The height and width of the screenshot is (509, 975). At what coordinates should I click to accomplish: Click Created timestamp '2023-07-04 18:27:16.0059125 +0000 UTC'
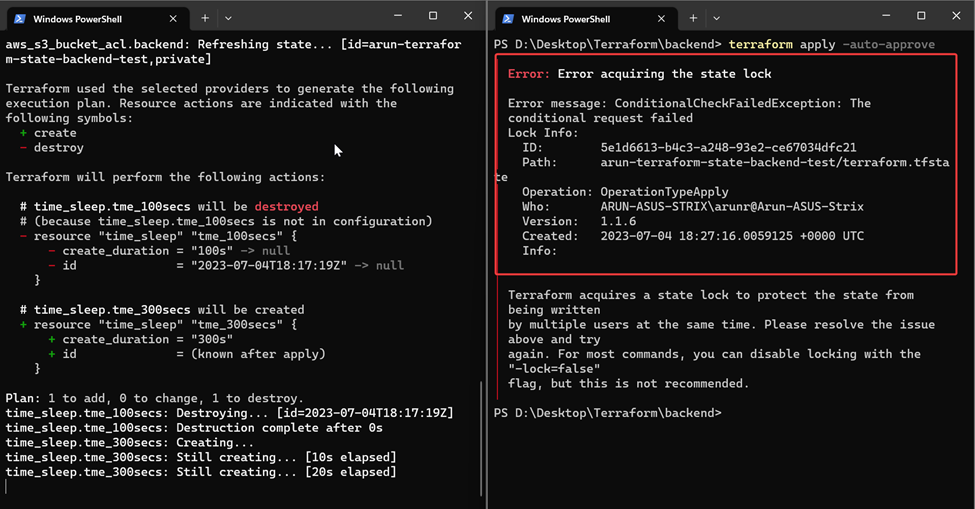point(732,236)
